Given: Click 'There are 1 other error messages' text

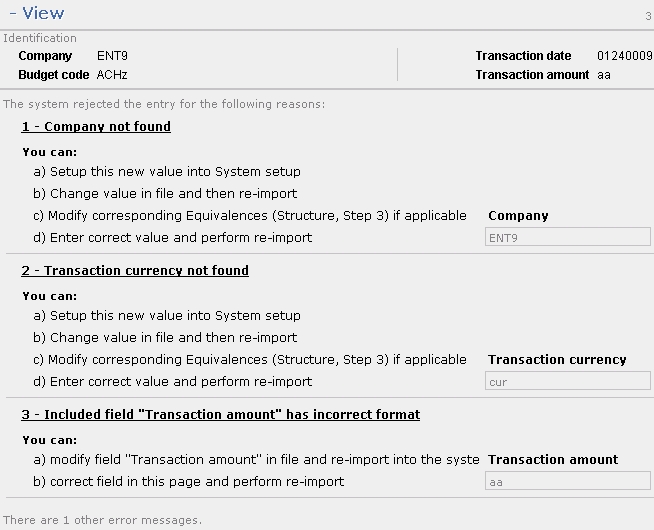Looking at the screenshot, I should 102,520.
